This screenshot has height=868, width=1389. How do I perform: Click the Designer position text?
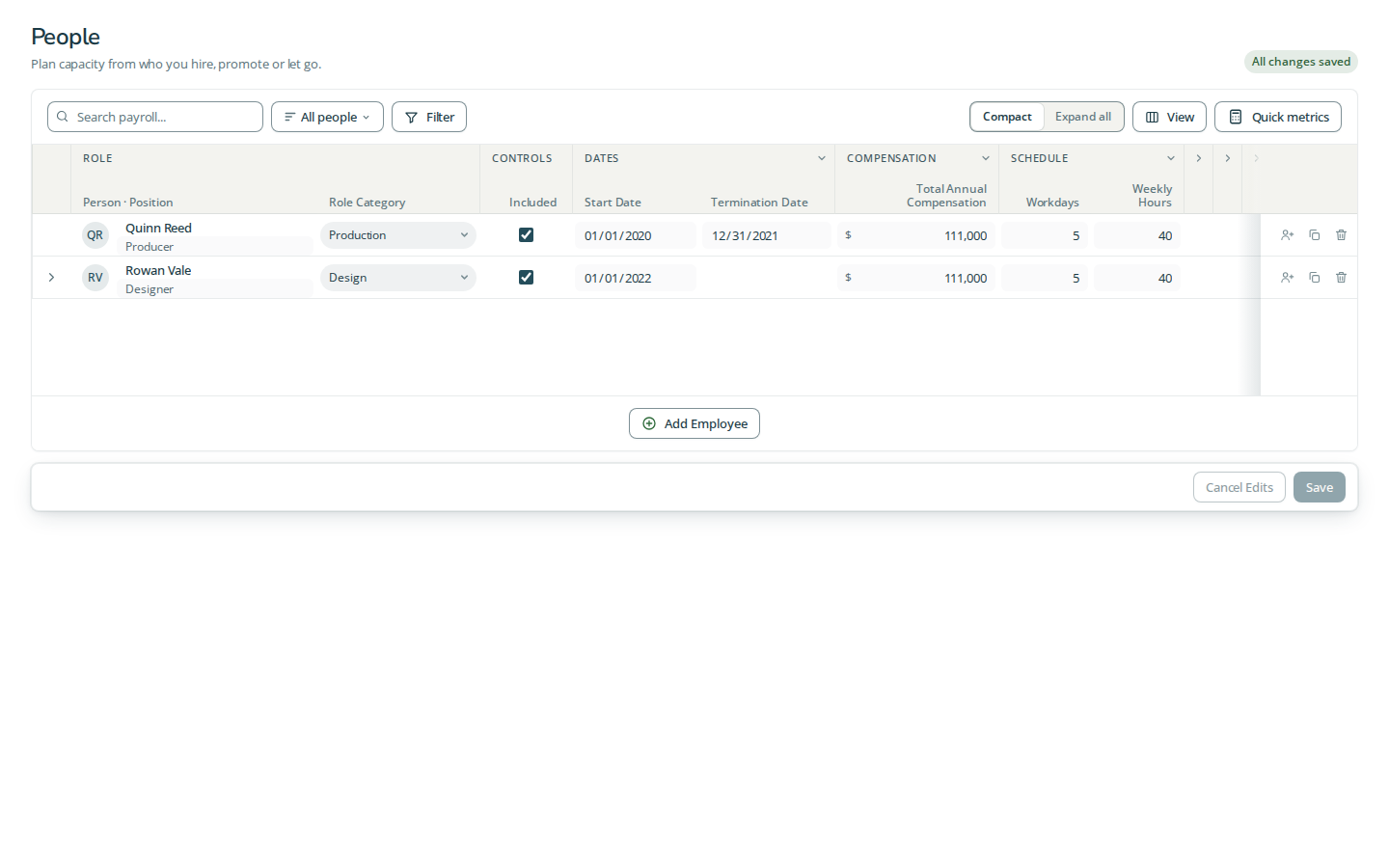[x=150, y=289]
